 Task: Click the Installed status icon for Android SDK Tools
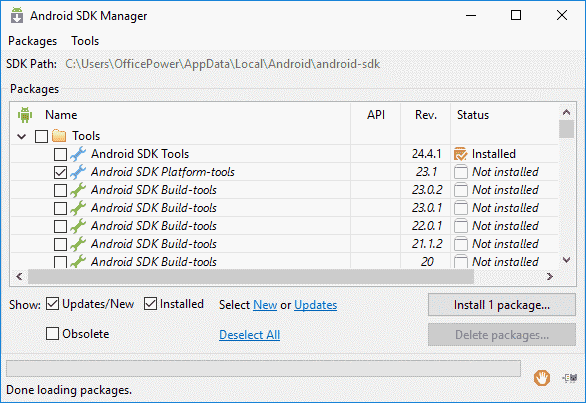[x=460, y=154]
